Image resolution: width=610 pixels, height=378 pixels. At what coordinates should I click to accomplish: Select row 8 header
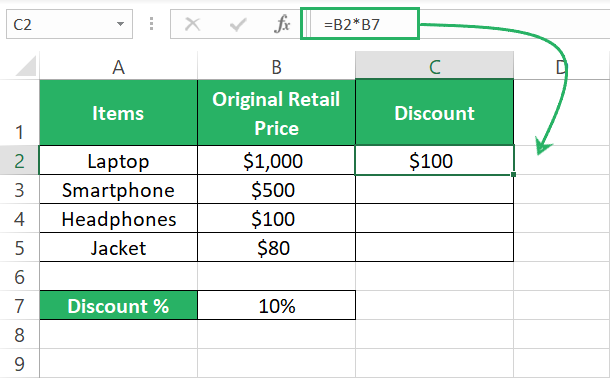pyautogui.click(x=19, y=334)
